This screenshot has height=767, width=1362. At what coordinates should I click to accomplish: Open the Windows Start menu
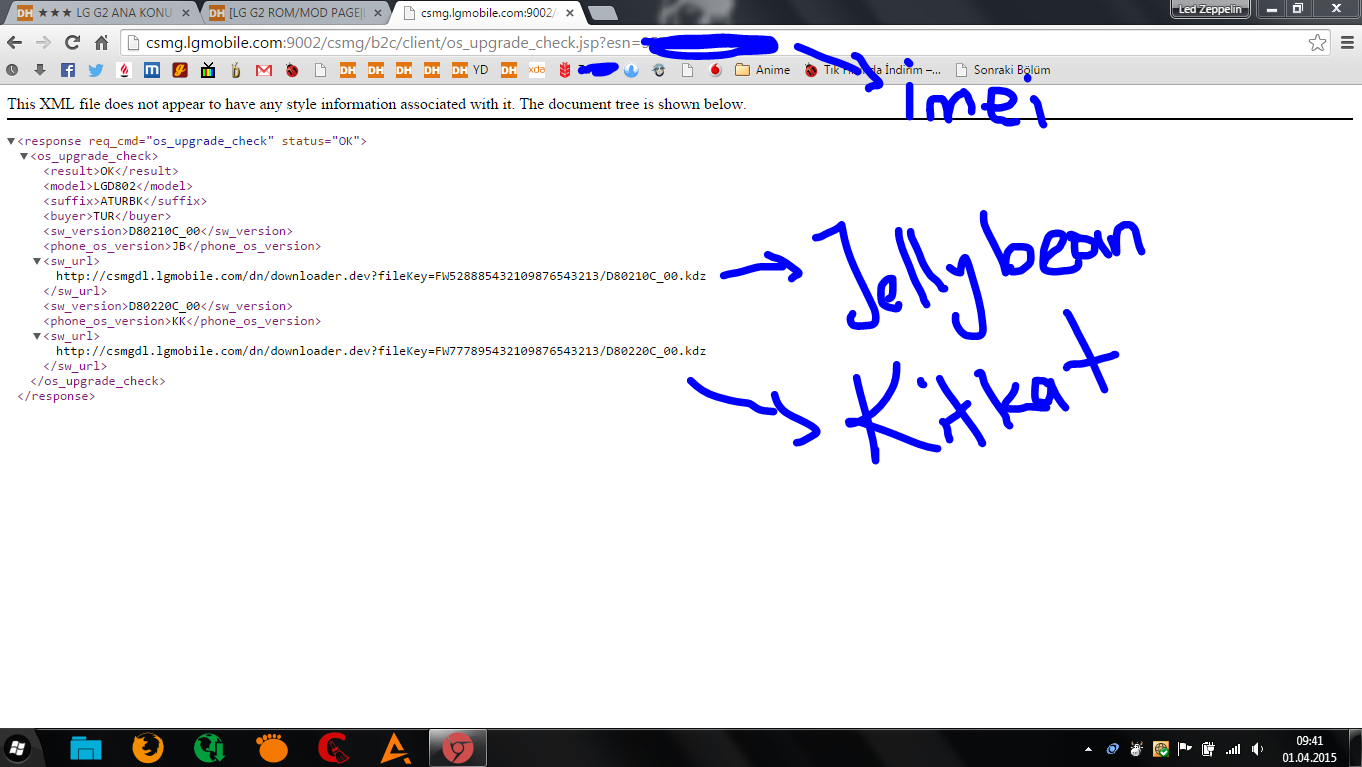point(18,748)
